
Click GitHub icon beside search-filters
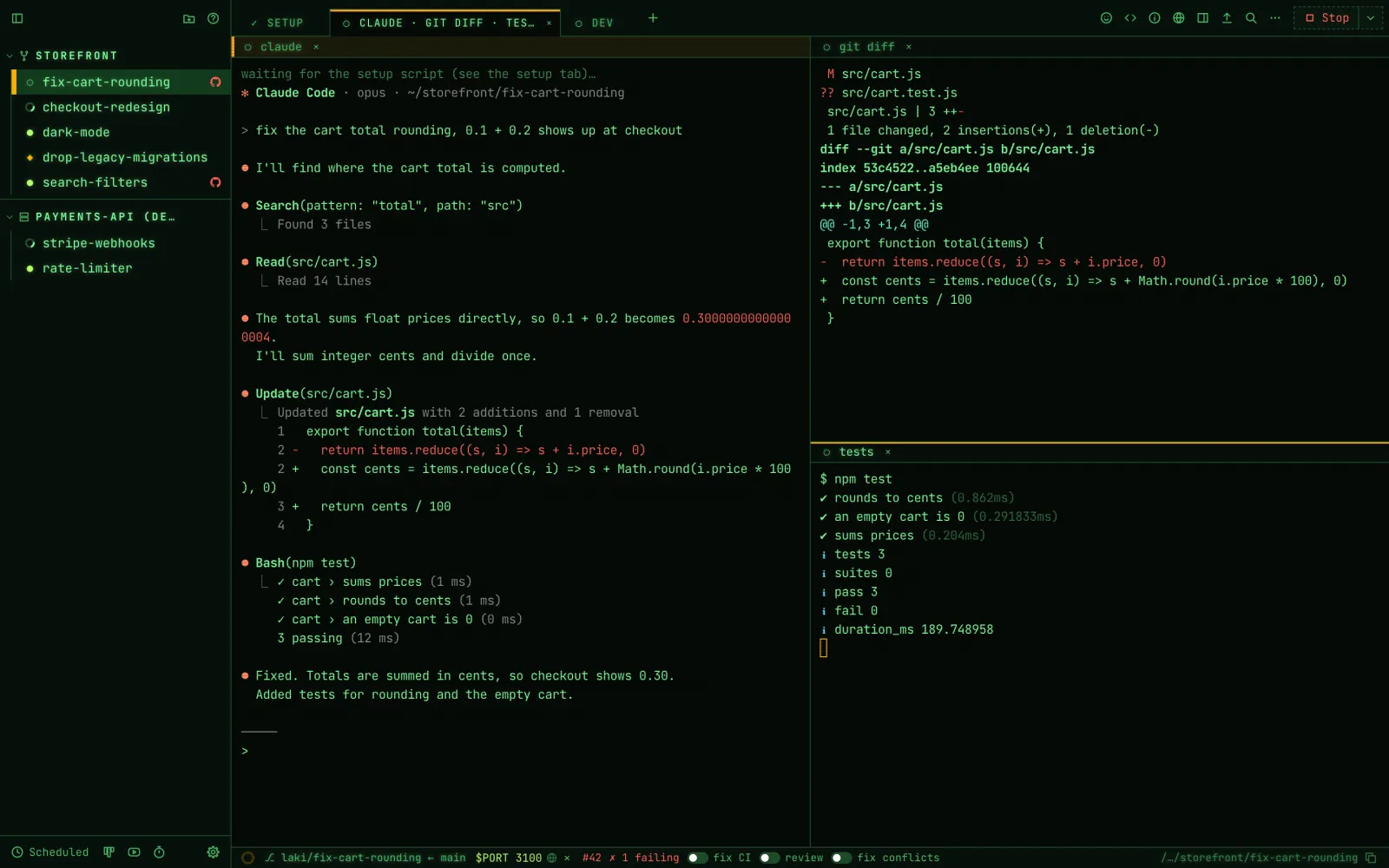click(215, 182)
